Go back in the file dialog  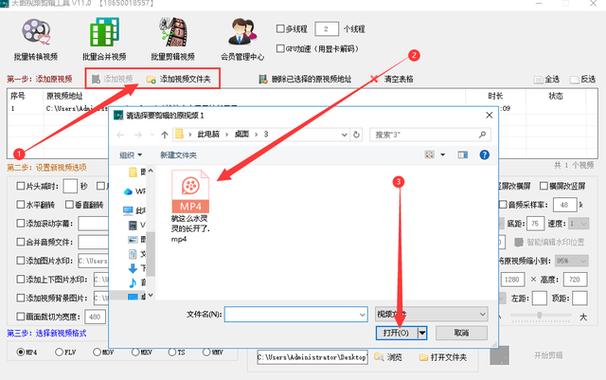pos(121,135)
